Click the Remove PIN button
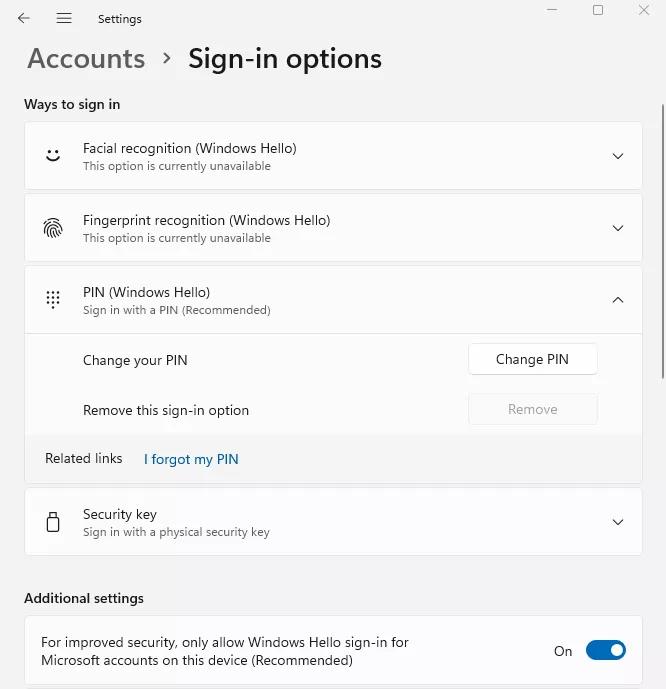This screenshot has width=666, height=689. click(x=532, y=410)
